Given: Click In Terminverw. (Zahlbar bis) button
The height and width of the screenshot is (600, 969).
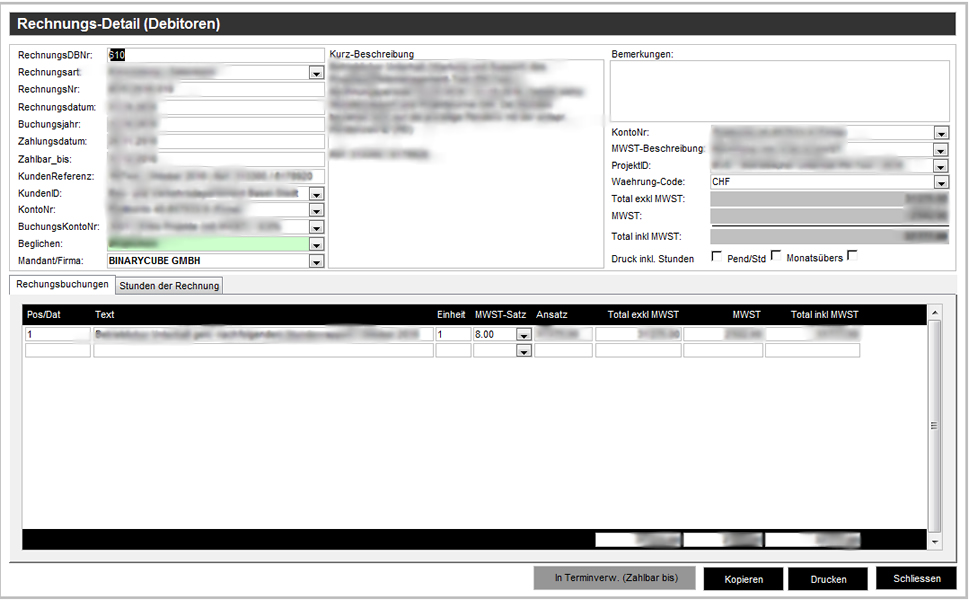Looking at the screenshot, I should point(615,579).
